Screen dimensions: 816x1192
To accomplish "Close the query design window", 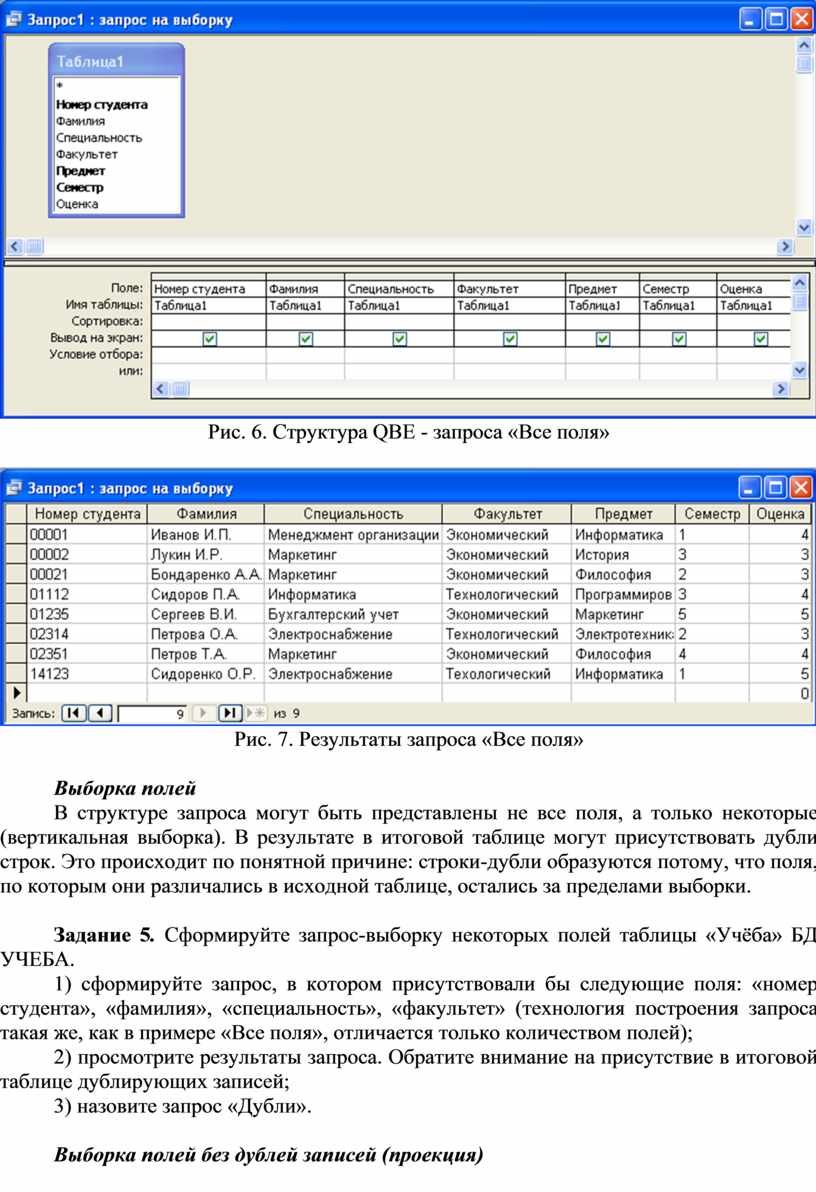I will click(x=802, y=19).
